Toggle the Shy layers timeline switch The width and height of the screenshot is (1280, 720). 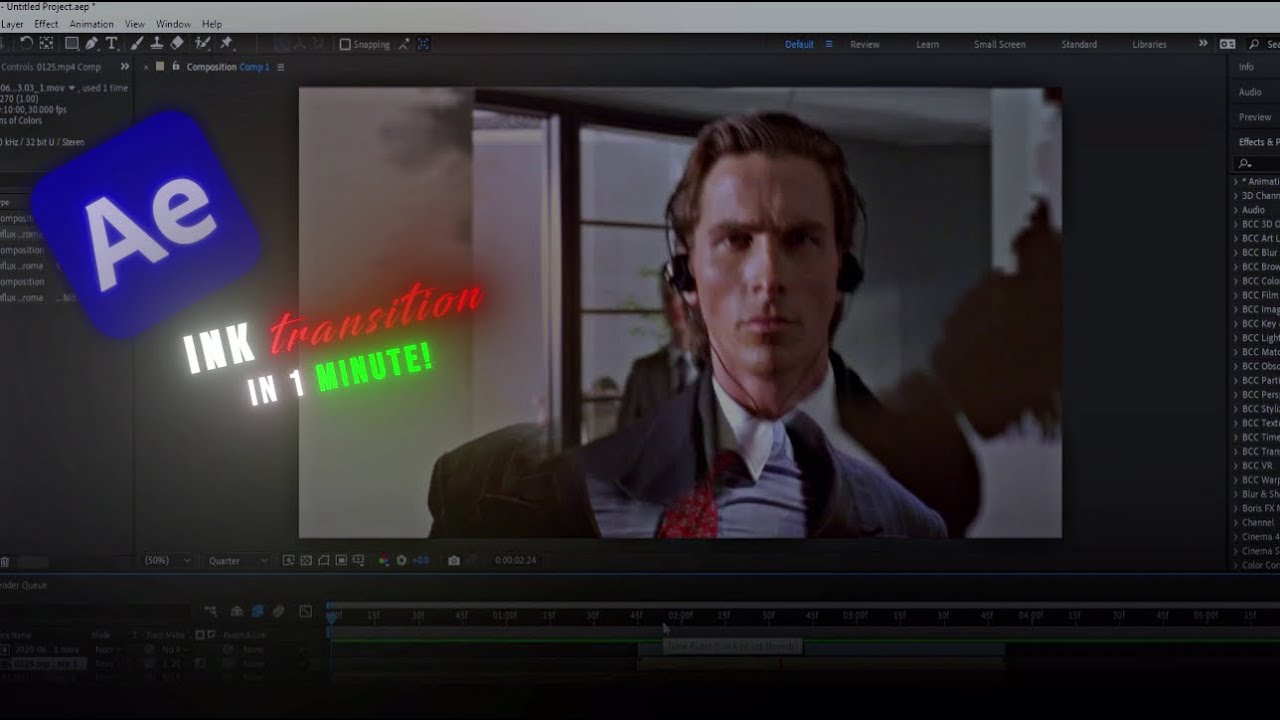pyautogui.click(x=237, y=611)
